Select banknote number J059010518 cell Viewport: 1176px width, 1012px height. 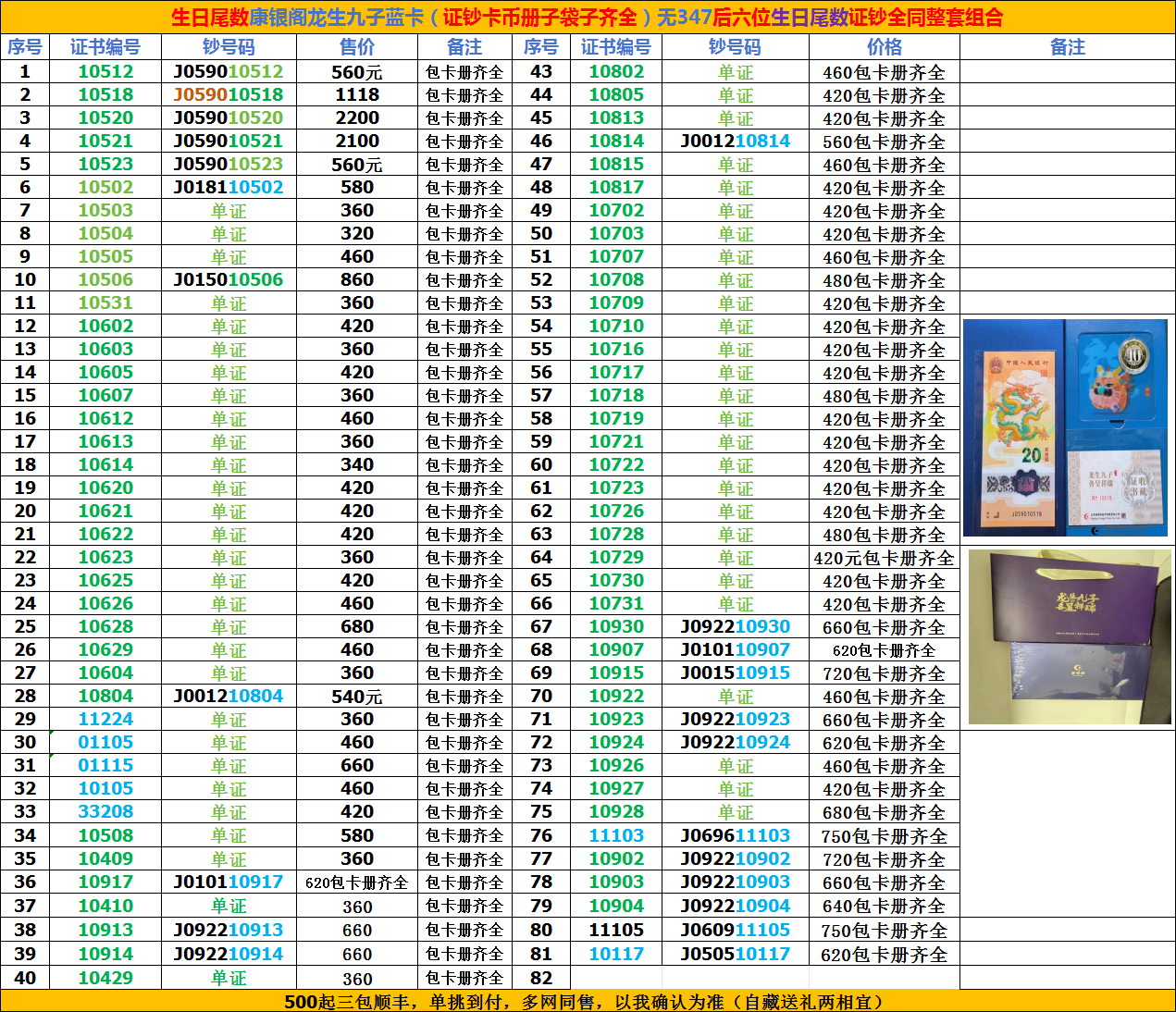pos(229,94)
